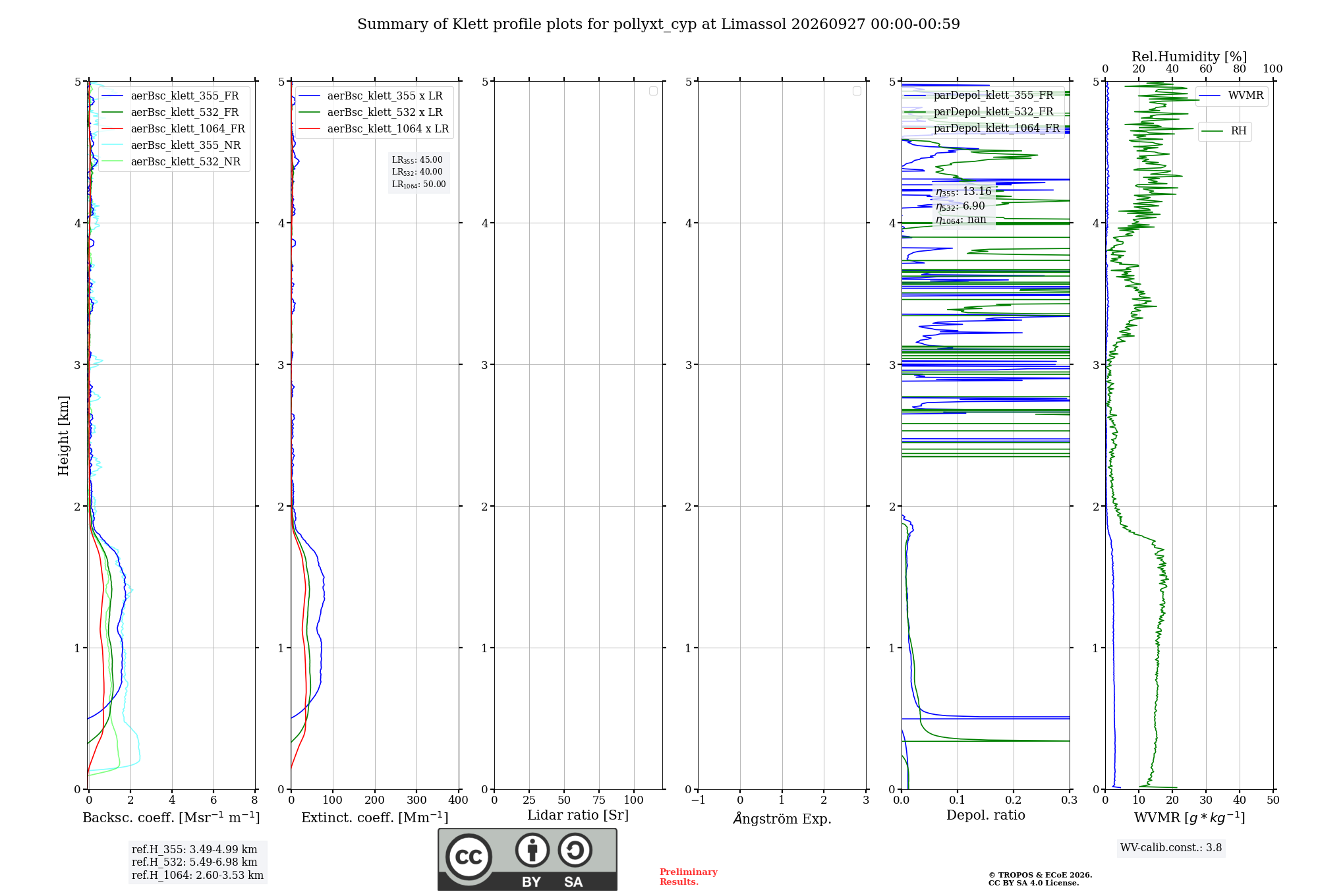Click the ShareAlike SA circular arrow icon
The height and width of the screenshot is (896, 1318).
[x=575, y=850]
